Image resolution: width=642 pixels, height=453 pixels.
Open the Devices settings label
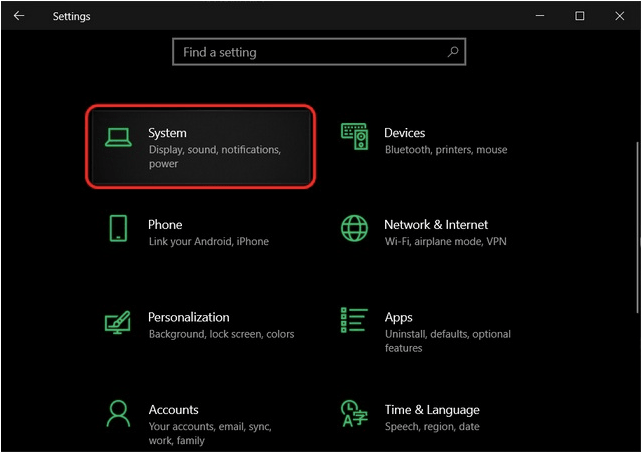point(405,133)
